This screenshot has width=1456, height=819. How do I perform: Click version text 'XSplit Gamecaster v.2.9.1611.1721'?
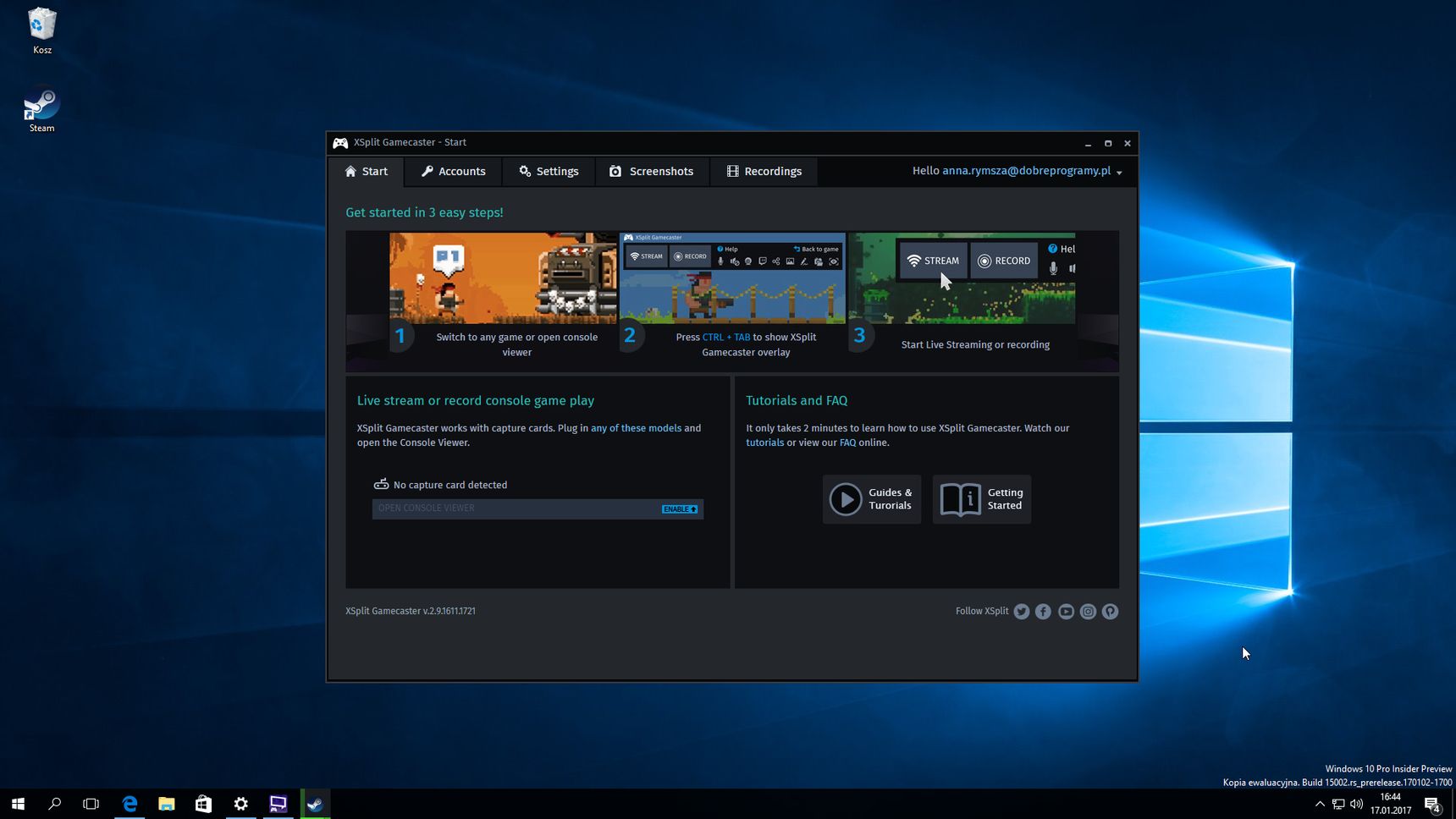411,611
